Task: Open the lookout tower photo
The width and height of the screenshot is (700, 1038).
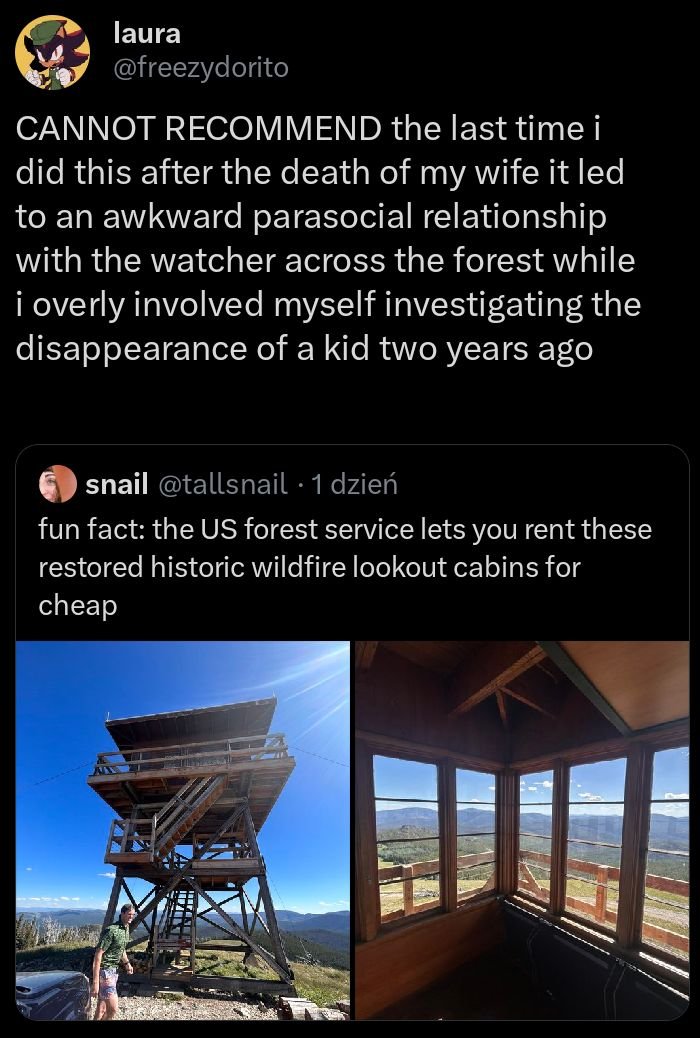Action: pos(183,830)
